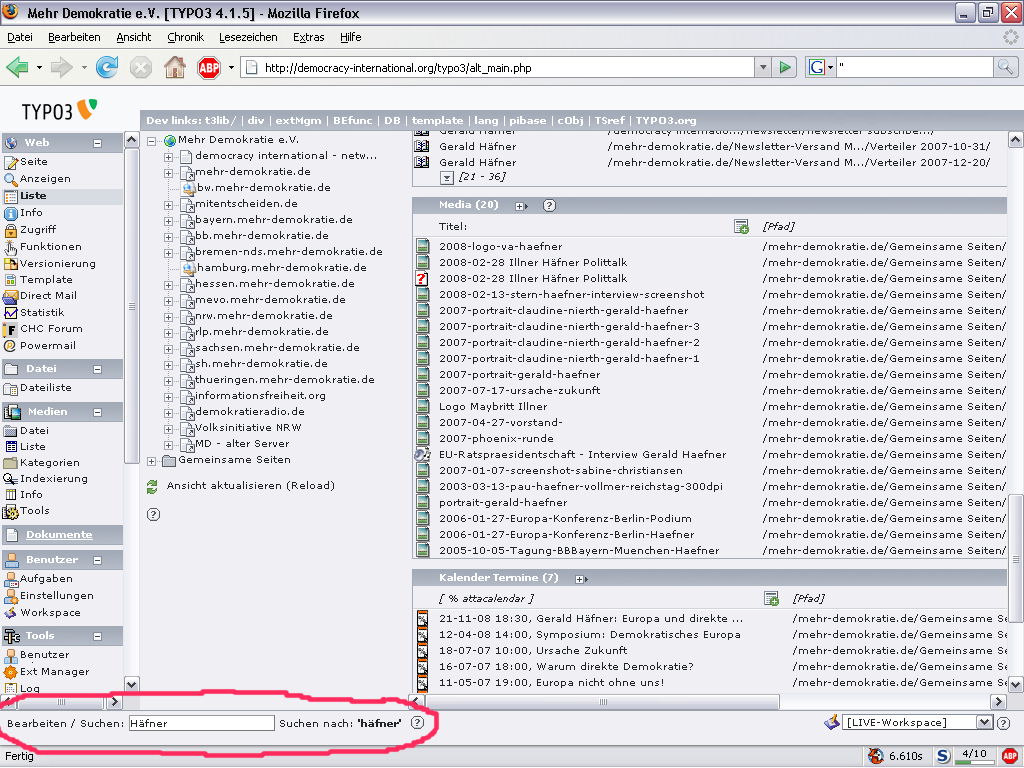Open the Direct Mail module
Image resolution: width=1024 pixels, height=768 pixels.
(47, 296)
